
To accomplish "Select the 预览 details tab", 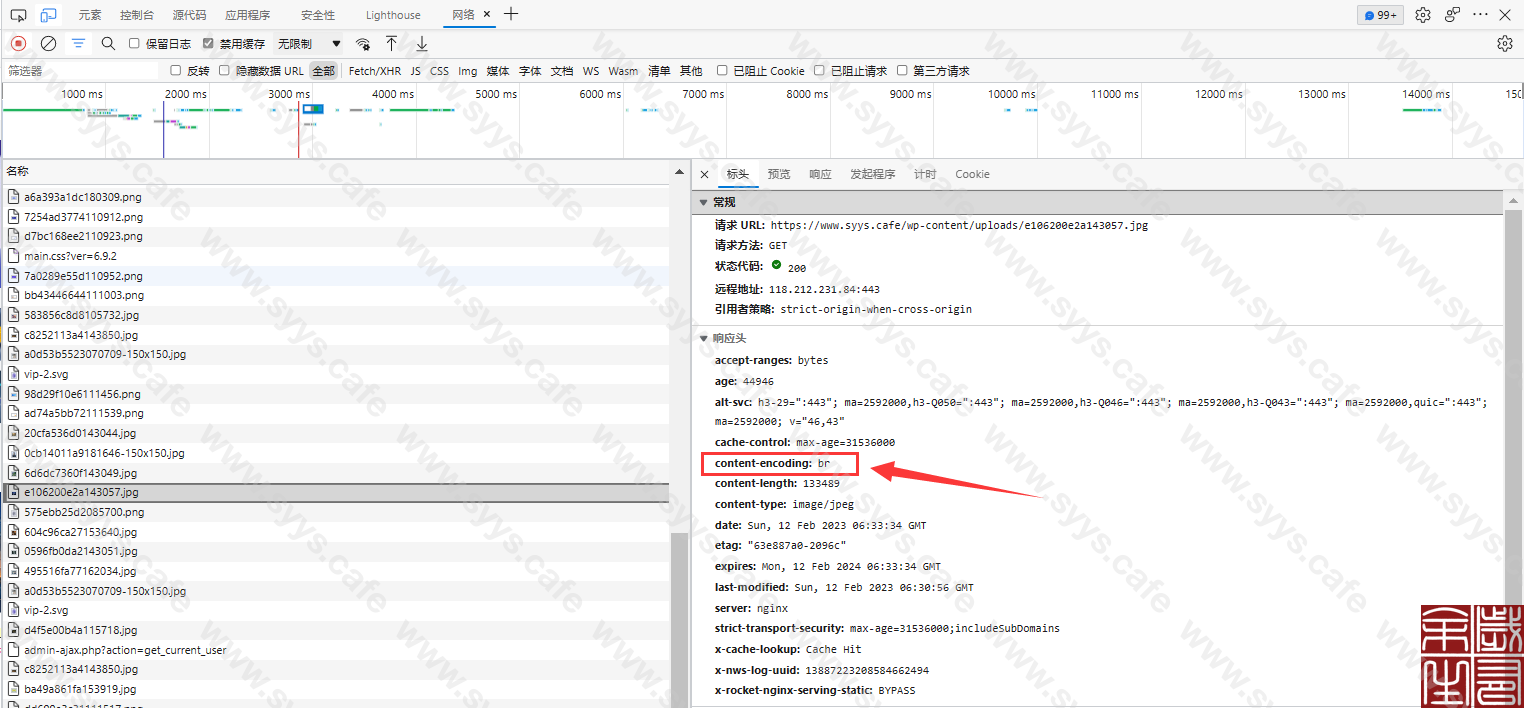I will tap(779, 174).
